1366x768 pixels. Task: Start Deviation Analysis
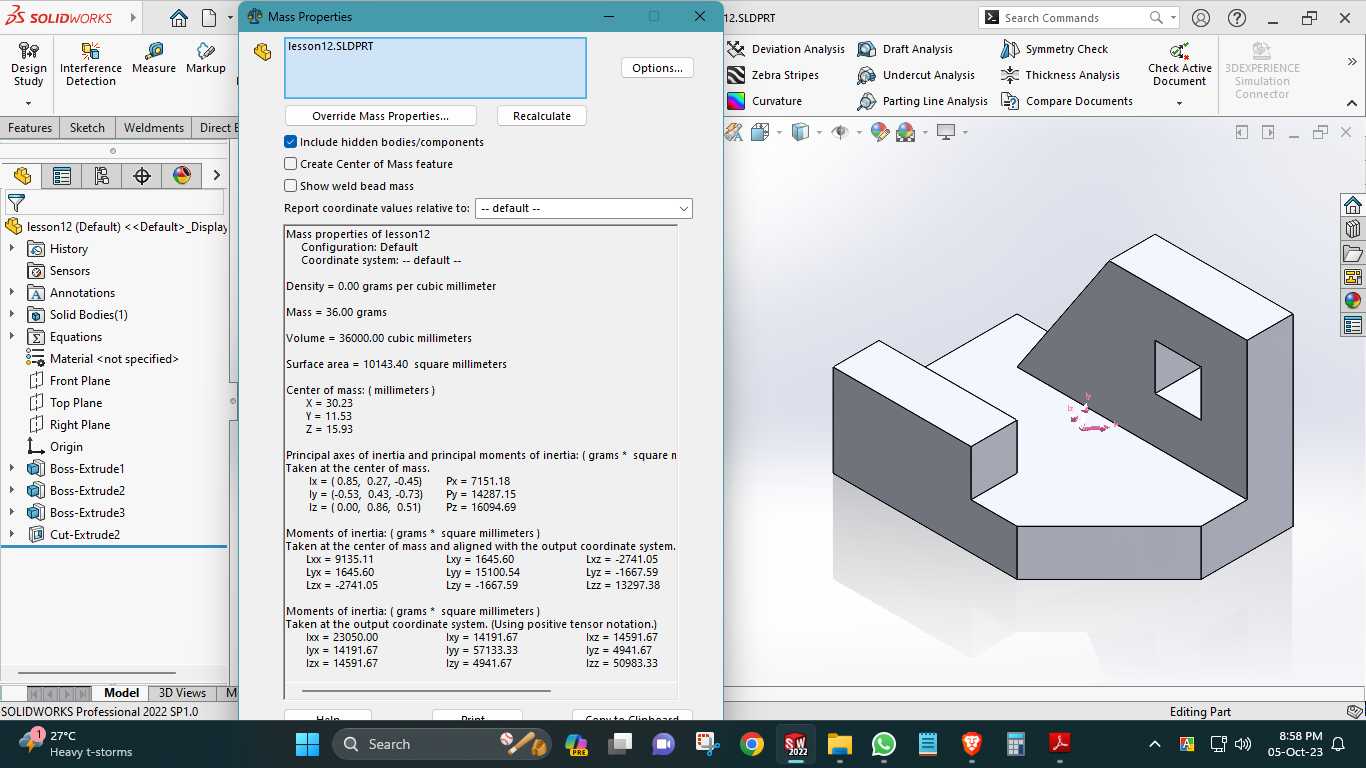[786, 49]
